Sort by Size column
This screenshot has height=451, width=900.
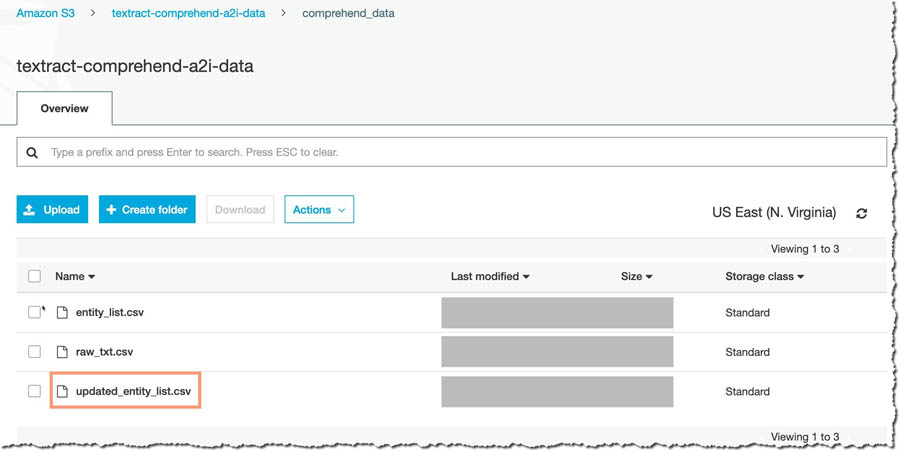click(x=637, y=277)
